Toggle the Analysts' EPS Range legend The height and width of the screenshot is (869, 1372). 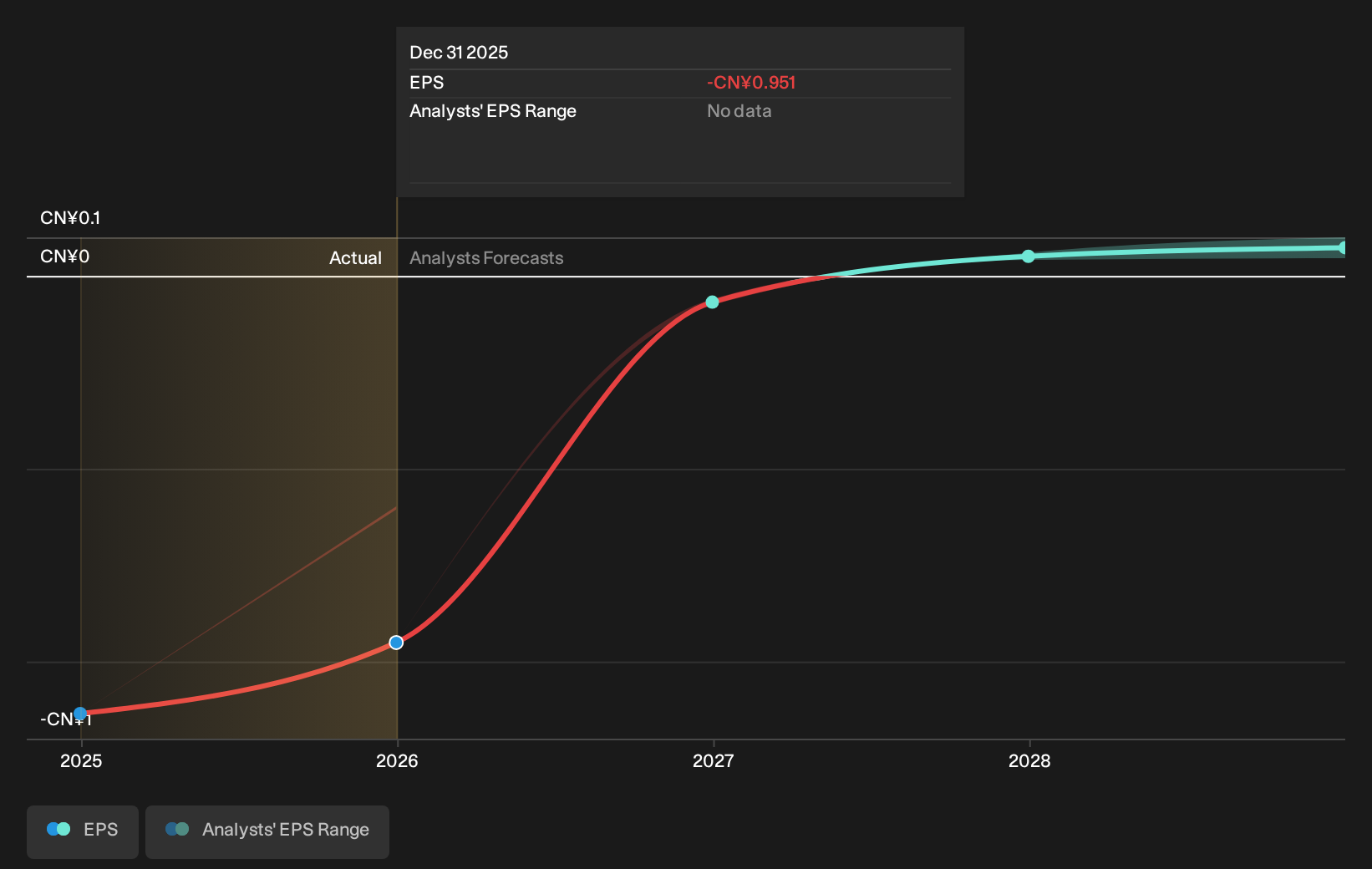pos(267,831)
